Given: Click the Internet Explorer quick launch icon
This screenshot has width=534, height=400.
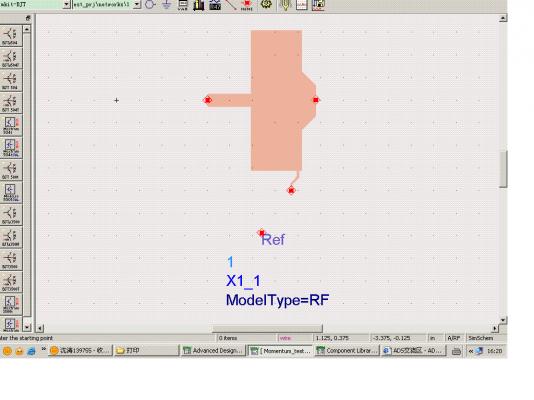Looking at the screenshot, I should click(31, 351).
